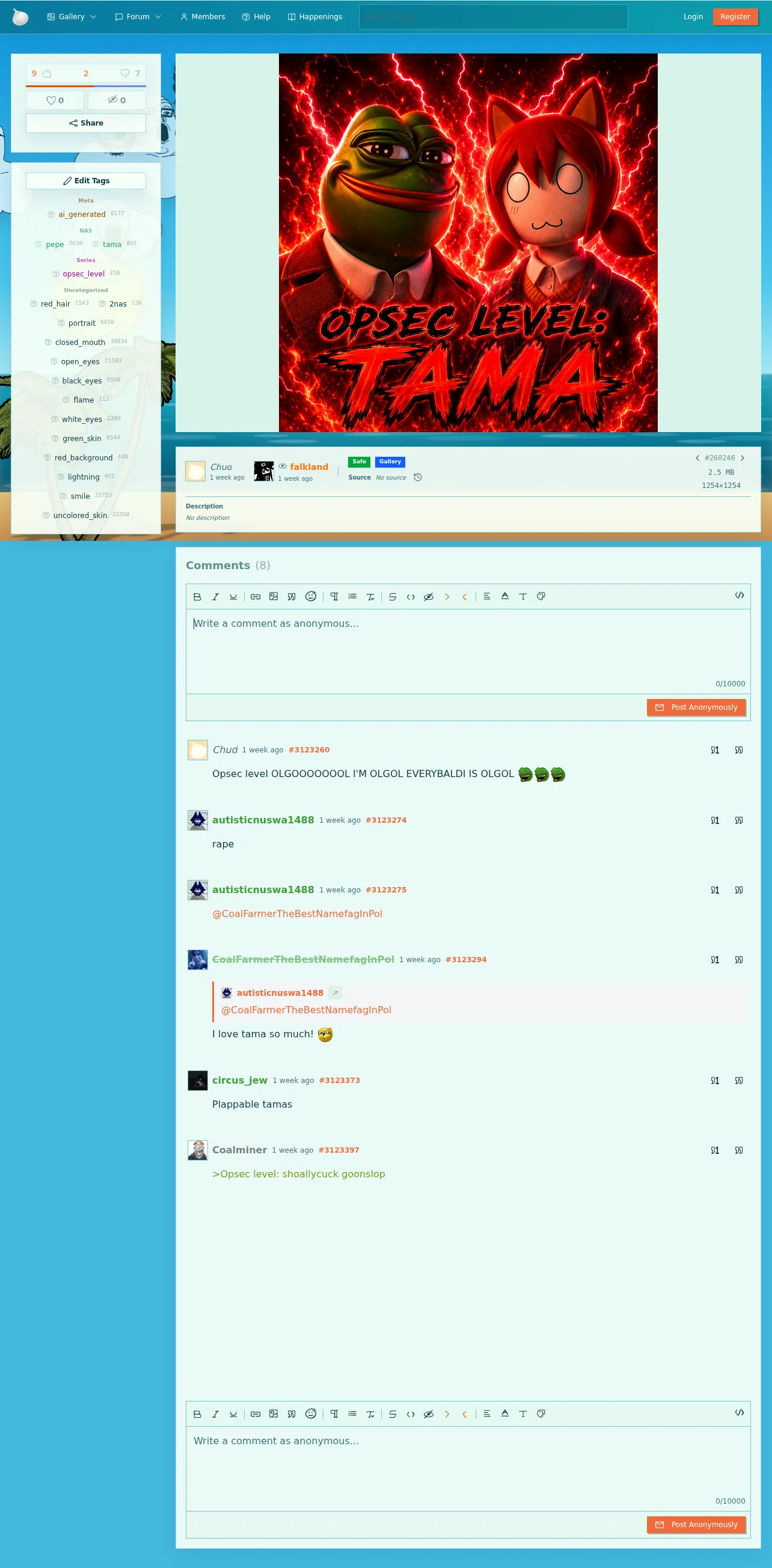Screen dimensions: 772x1568
Task: Insert a link in the first comment editor
Action: point(256,597)
